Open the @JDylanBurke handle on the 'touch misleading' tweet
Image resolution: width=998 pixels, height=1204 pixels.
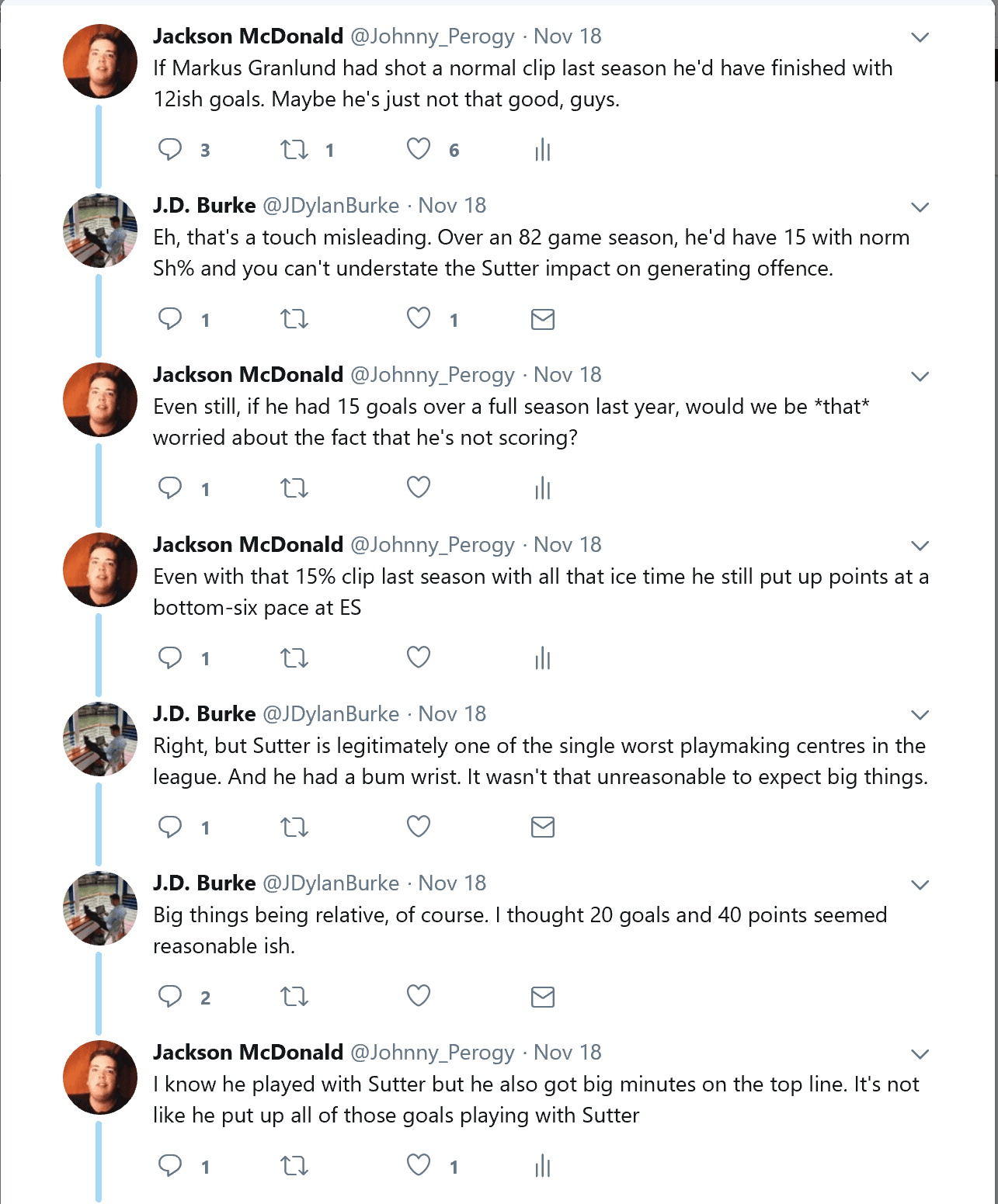tap(331, 206)
